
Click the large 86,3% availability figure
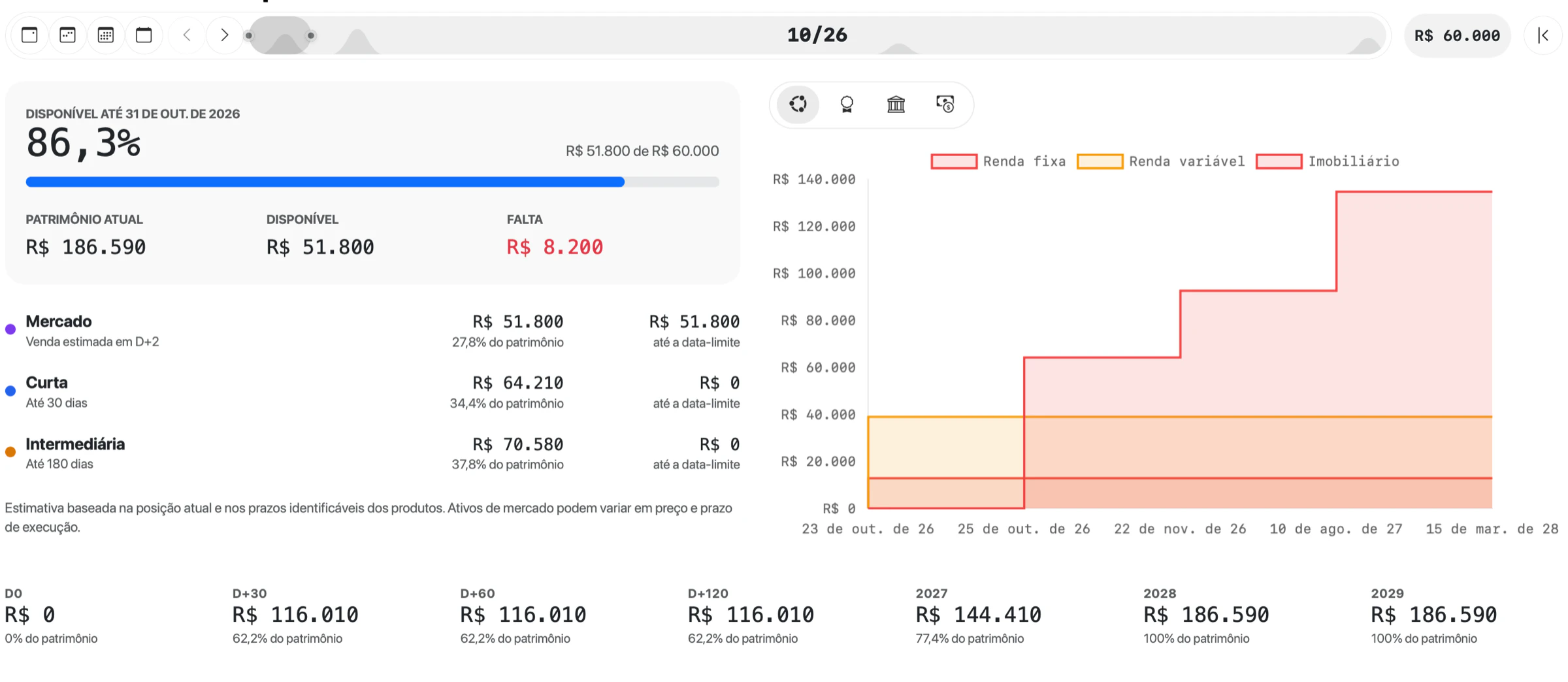(83, 143)
